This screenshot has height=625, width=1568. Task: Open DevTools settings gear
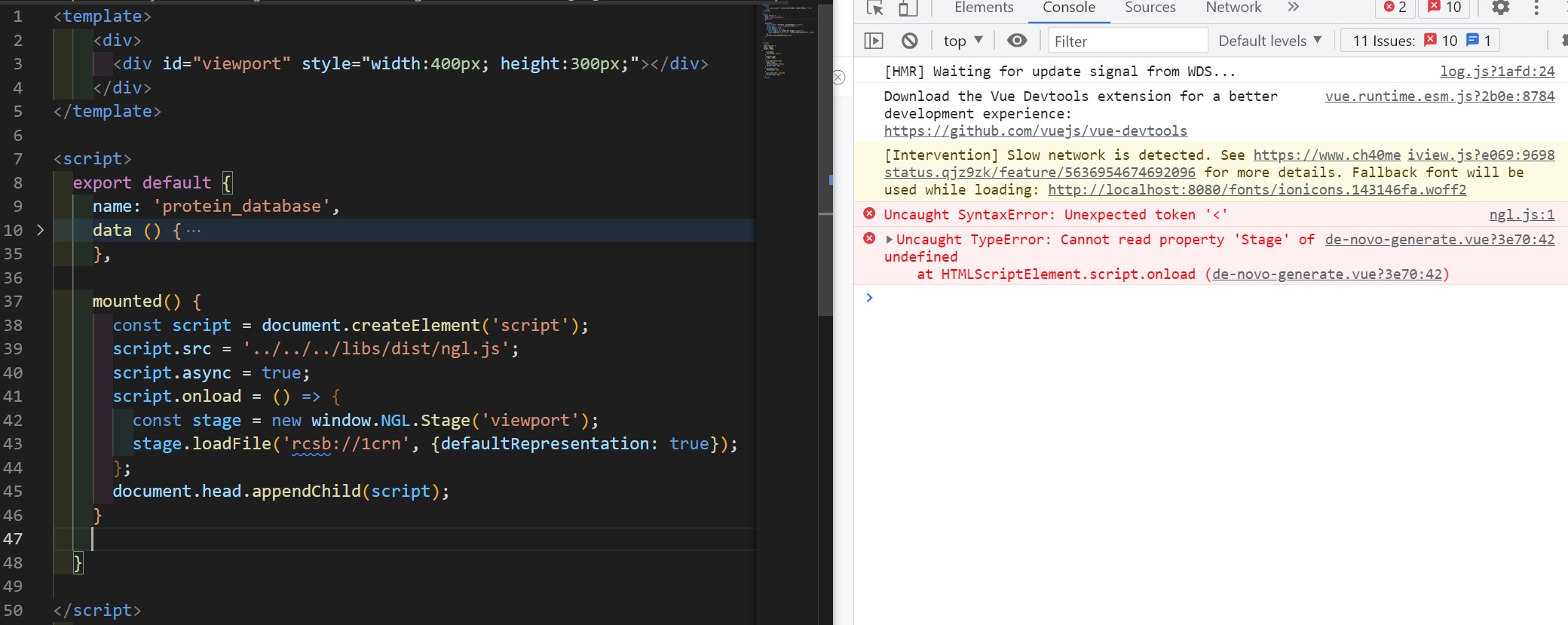(1501, 8)
